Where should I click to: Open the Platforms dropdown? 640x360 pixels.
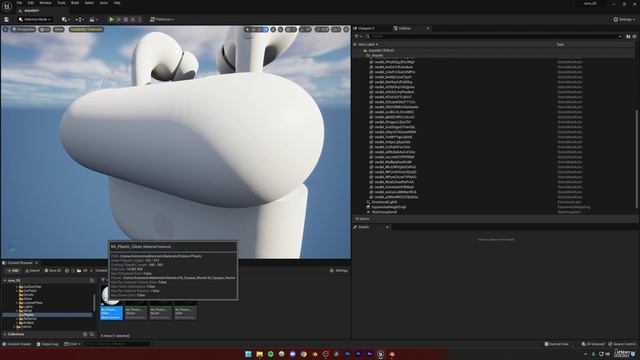[162, 20]
